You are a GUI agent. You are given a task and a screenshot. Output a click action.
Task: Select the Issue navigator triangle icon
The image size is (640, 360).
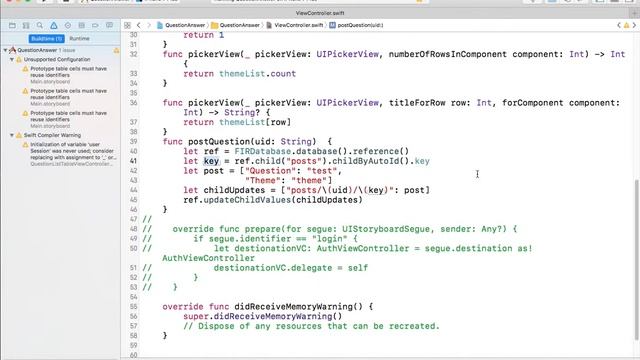tap(53, 25)
